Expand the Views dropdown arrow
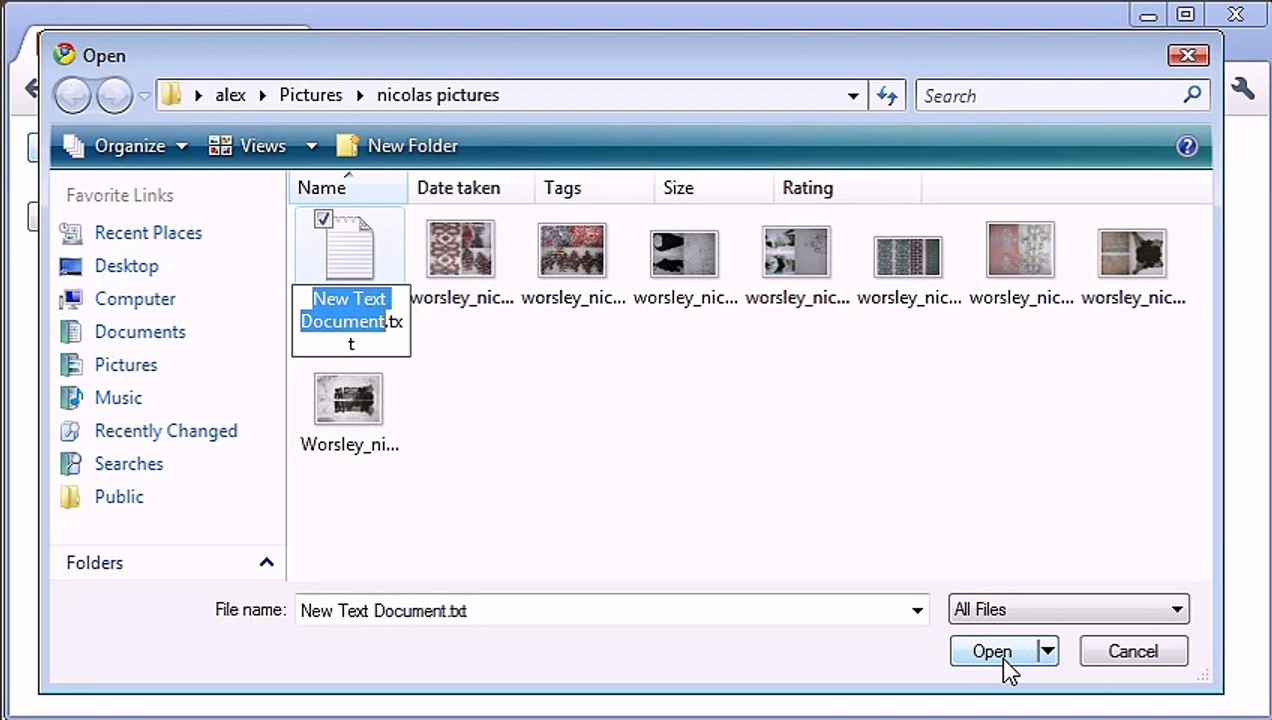Image resolution: width=1272 pixels, height=720 pixels. 311,146
